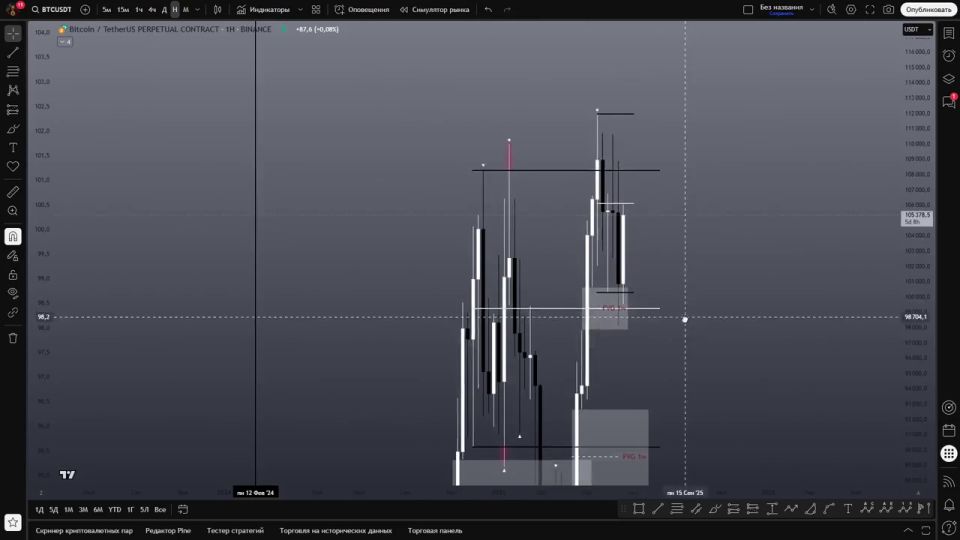Image resolution: width=960 pixels, height=540 pixels.
Task: Select the trend line drawing tool
Action: [x=13, y=53]
